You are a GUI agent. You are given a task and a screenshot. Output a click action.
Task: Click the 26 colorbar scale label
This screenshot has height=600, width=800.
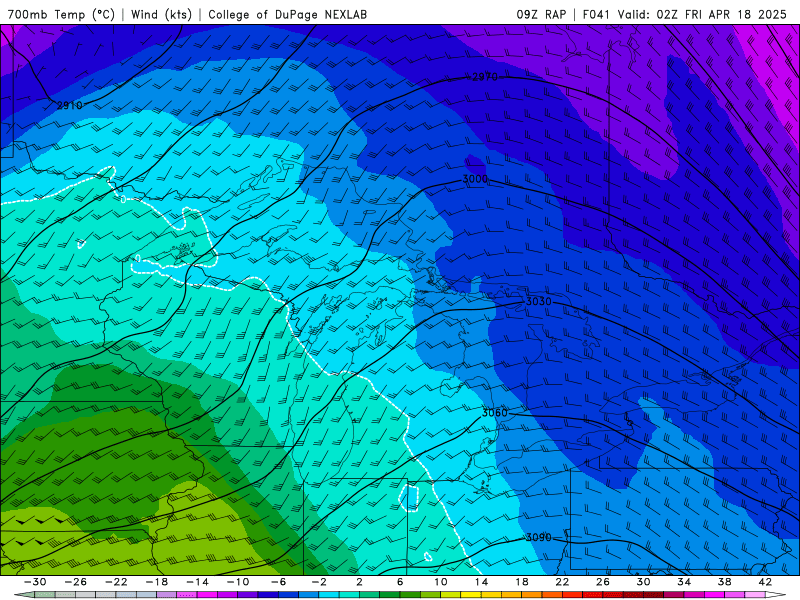click(x=603, y=582)
